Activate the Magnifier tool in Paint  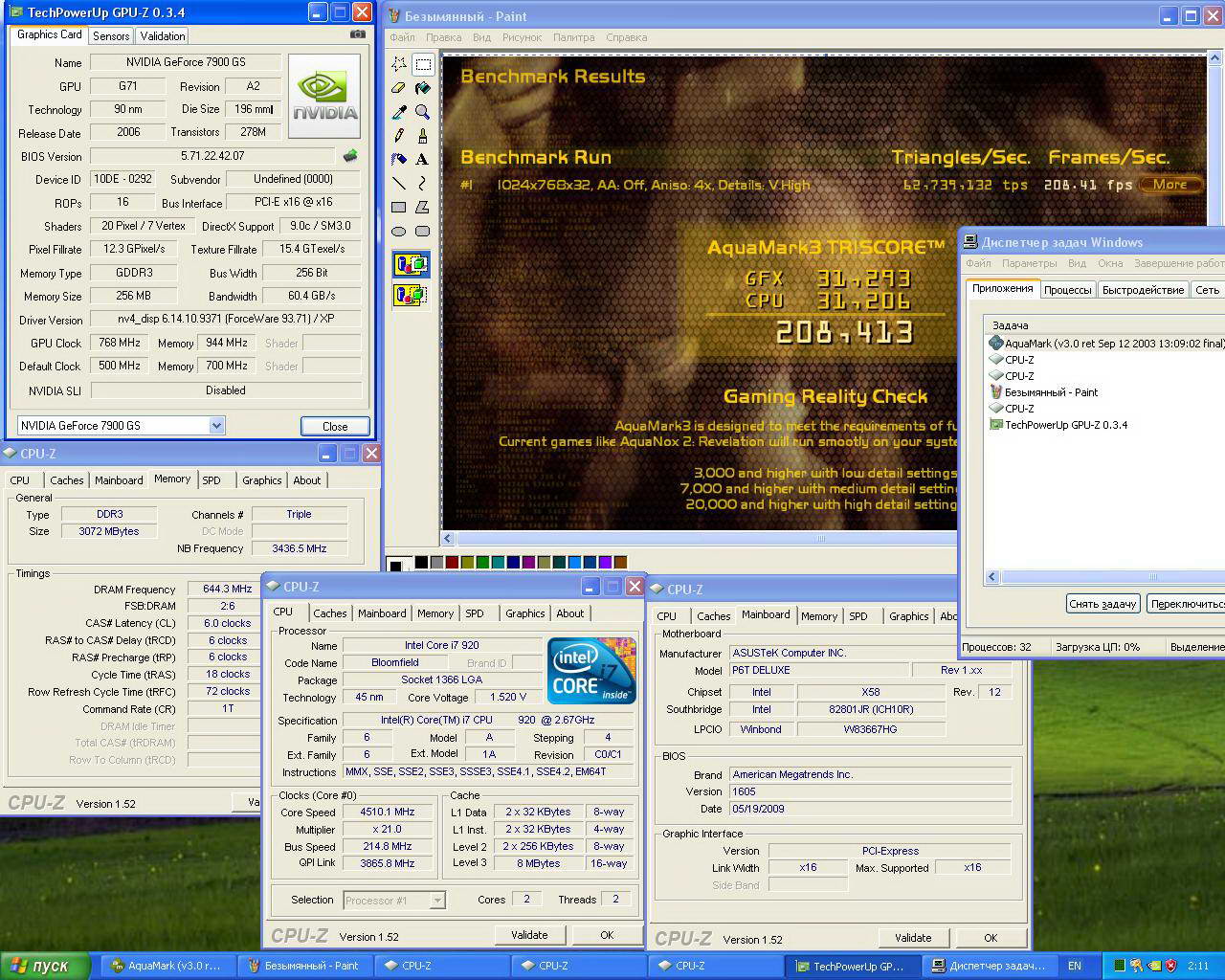(422, 112)
